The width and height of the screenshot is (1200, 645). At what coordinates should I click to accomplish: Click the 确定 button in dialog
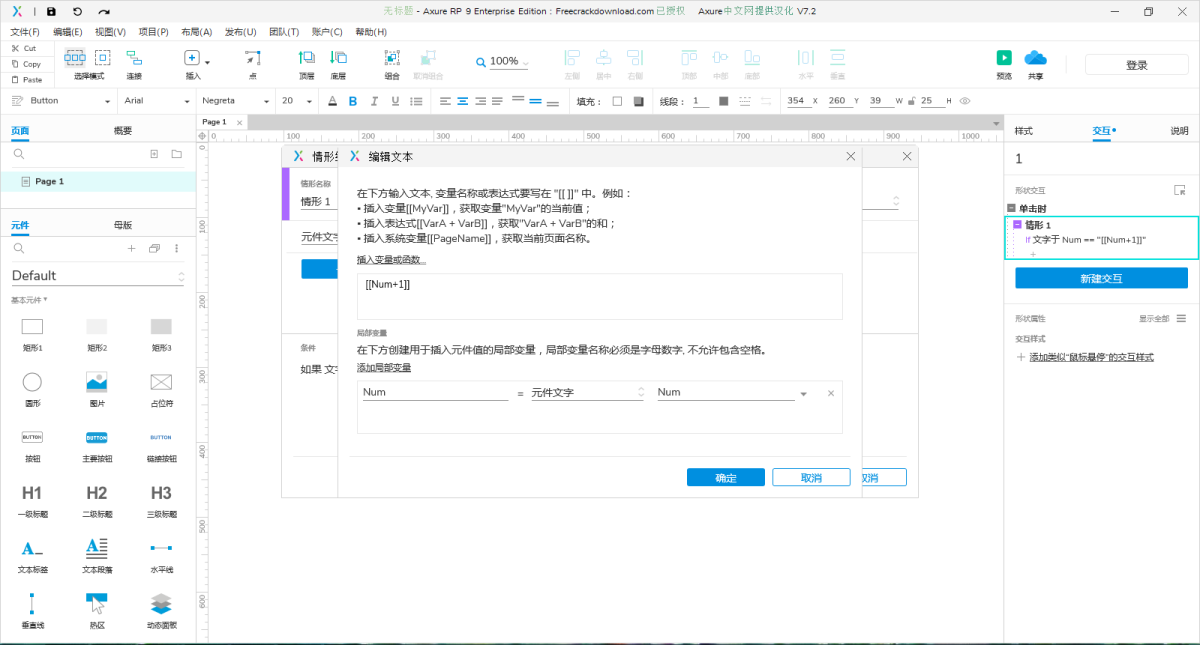pyautogui.click(x=725, y=478)
